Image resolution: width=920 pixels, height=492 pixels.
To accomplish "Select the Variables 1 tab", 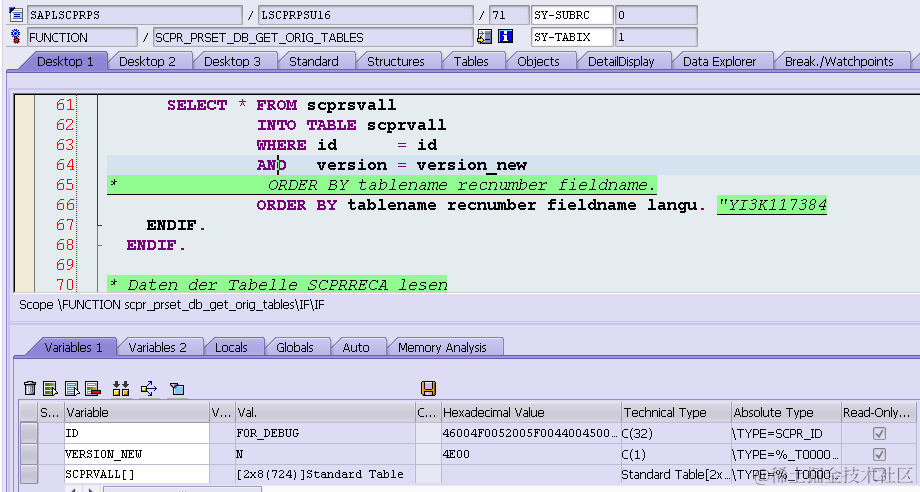I will 73,348.
